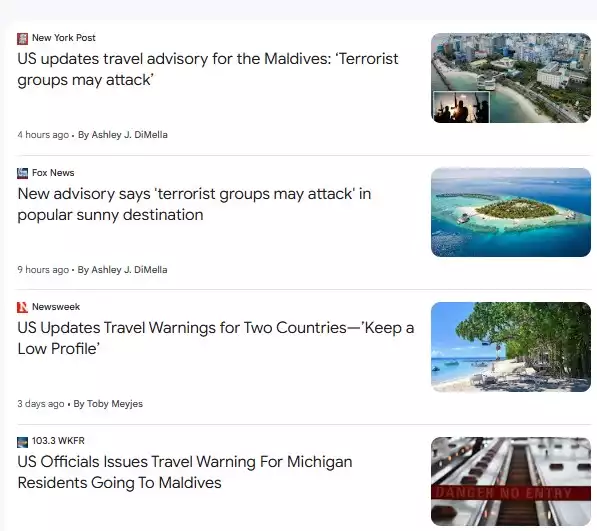Click the '4 hours ago' Ashley J. DiMella byline
The height and width of the screenshot is (531, 597).
pos(93,135)
